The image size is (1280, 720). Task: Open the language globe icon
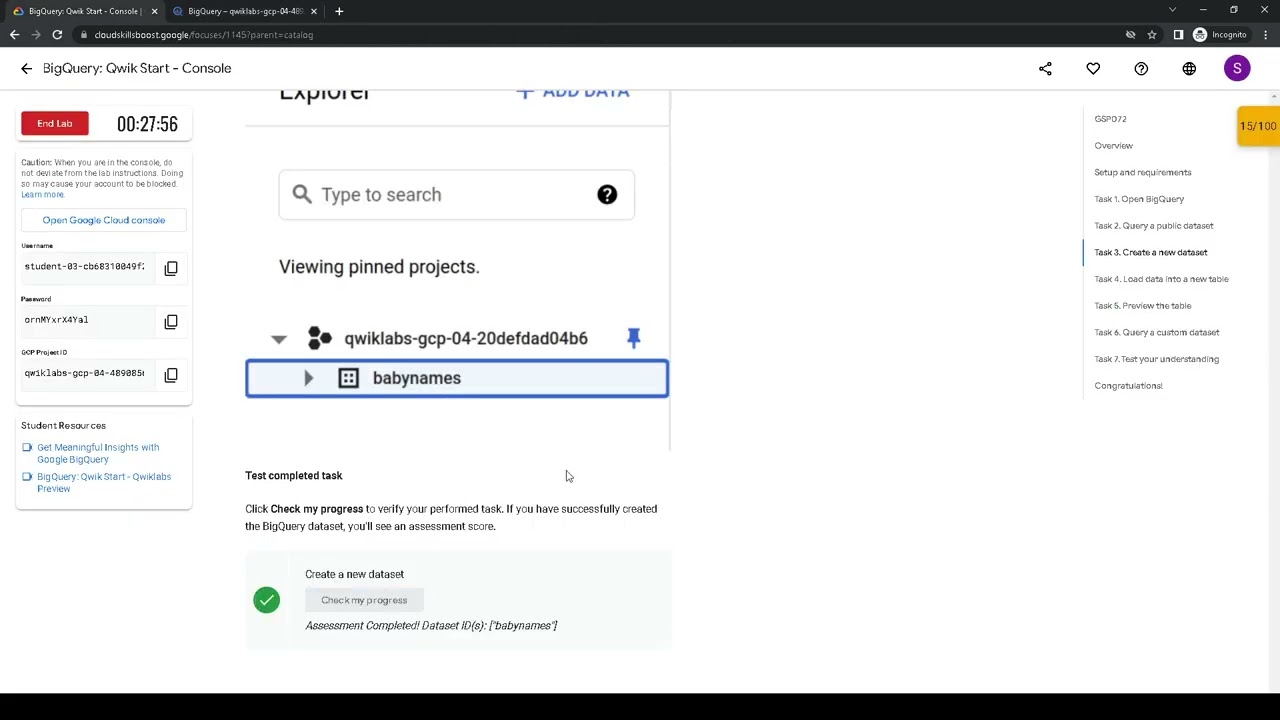[x=1189, y=68]
